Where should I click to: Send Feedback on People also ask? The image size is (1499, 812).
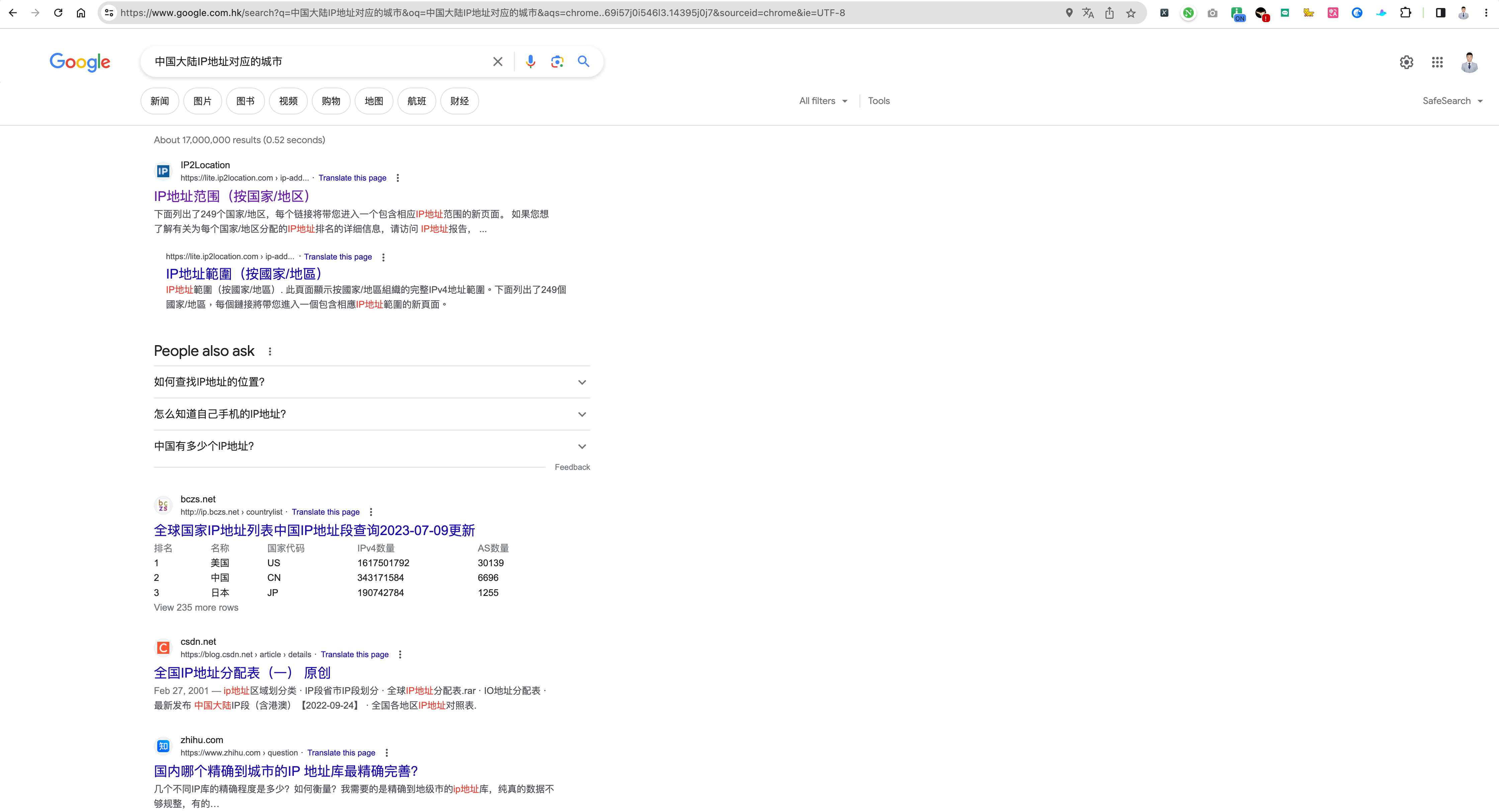point(572,467)
